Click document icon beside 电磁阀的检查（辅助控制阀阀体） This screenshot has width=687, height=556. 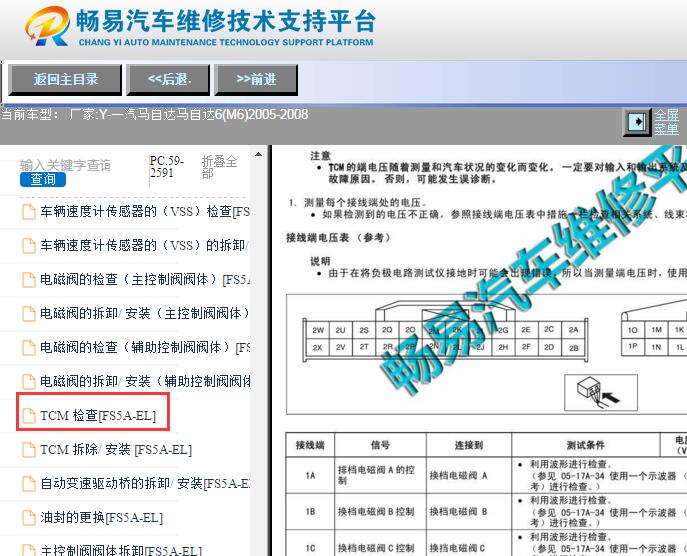pyautogui.click(x=29, y=347)
